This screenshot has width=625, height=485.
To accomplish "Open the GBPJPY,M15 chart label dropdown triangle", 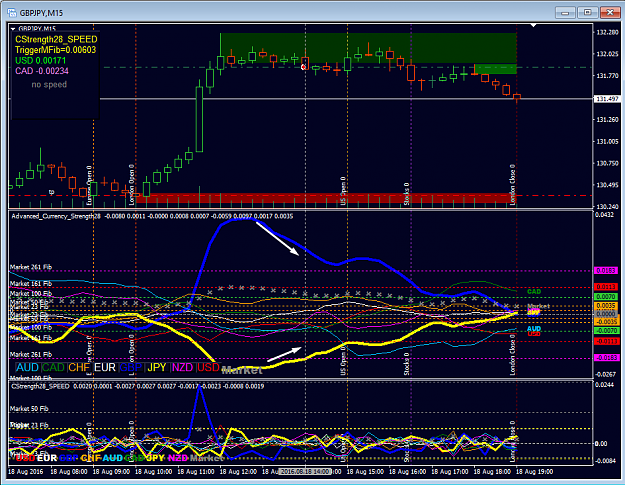I will tap(13, 29).
